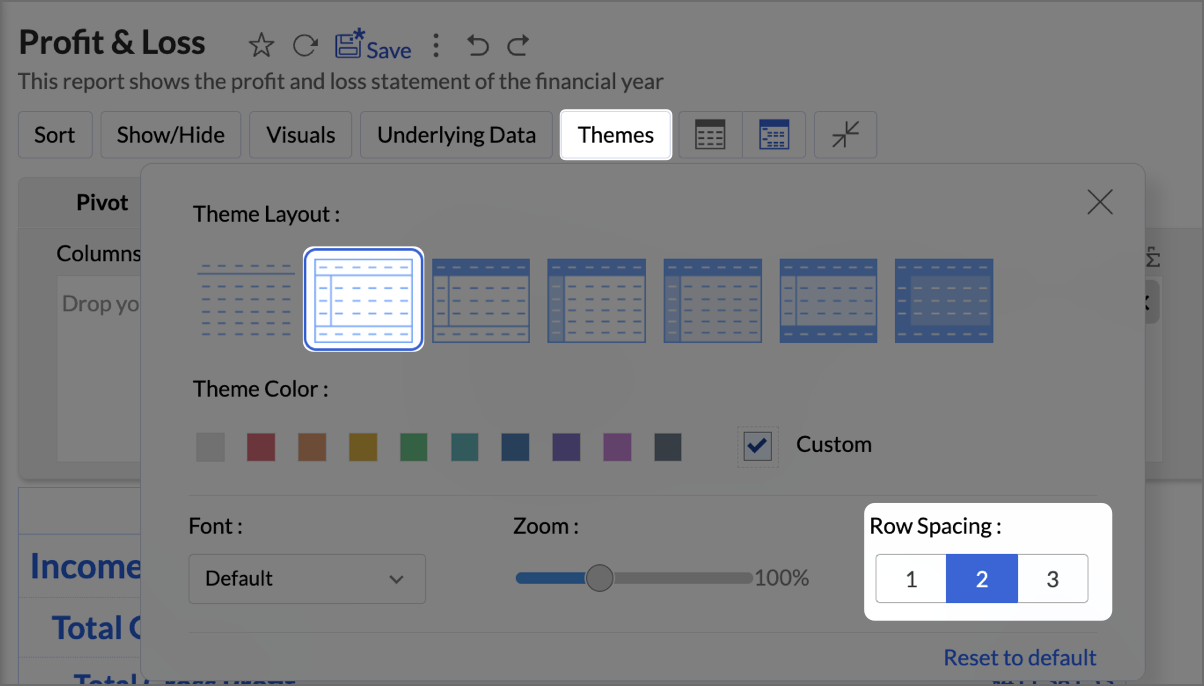
Task: Select the first plain-lines theme layout thumbnail
Action: (x=246, y=300)
